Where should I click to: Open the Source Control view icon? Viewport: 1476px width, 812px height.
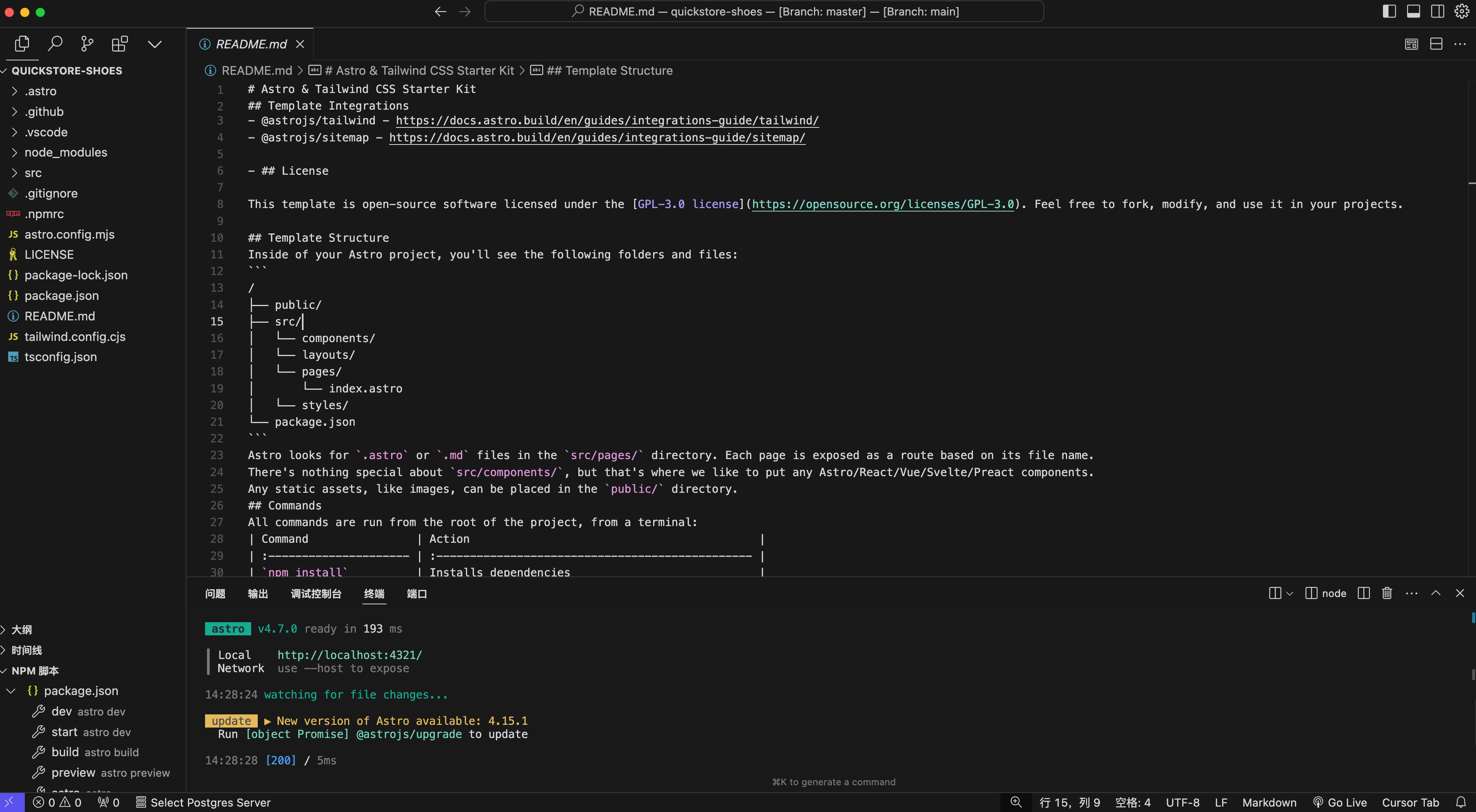click(x=87, y=44)
